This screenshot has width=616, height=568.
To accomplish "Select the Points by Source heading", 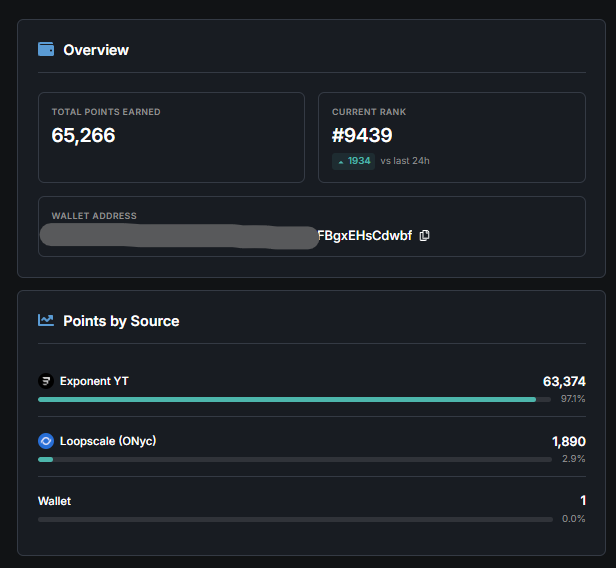I will (x=121, y=321).
